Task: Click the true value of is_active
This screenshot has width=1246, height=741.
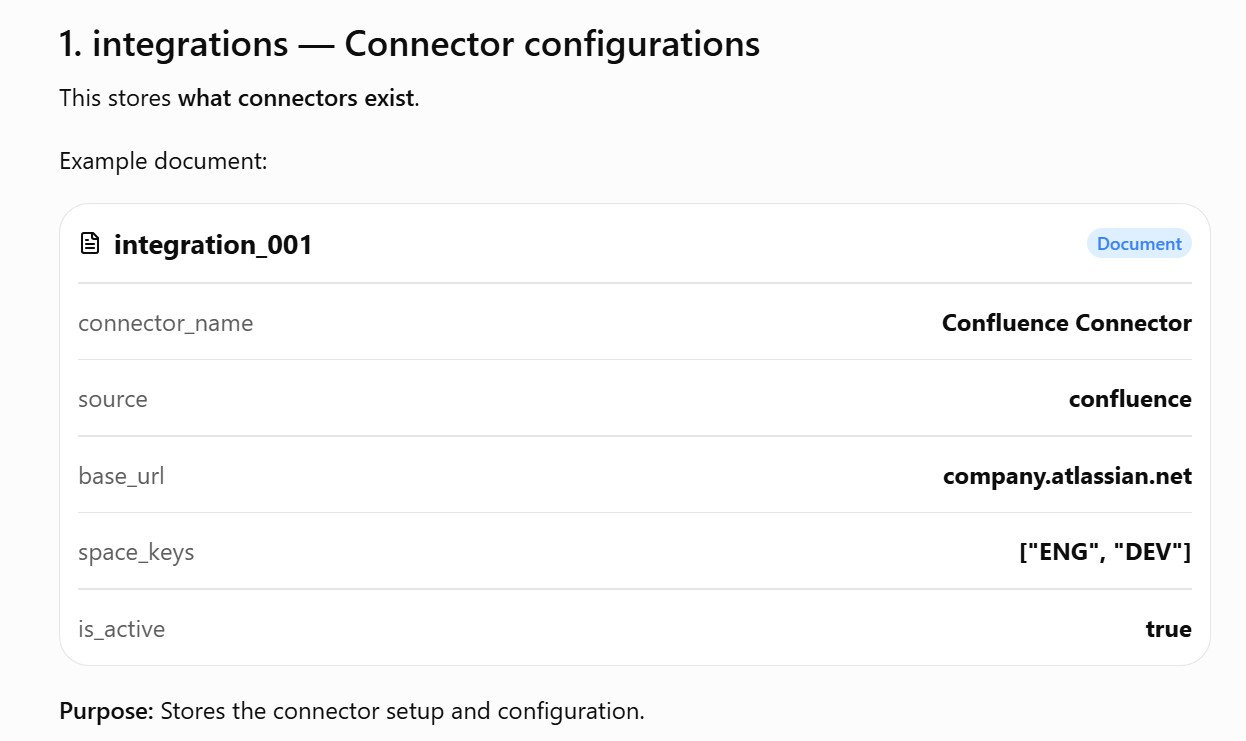Action: (1169, 629)
